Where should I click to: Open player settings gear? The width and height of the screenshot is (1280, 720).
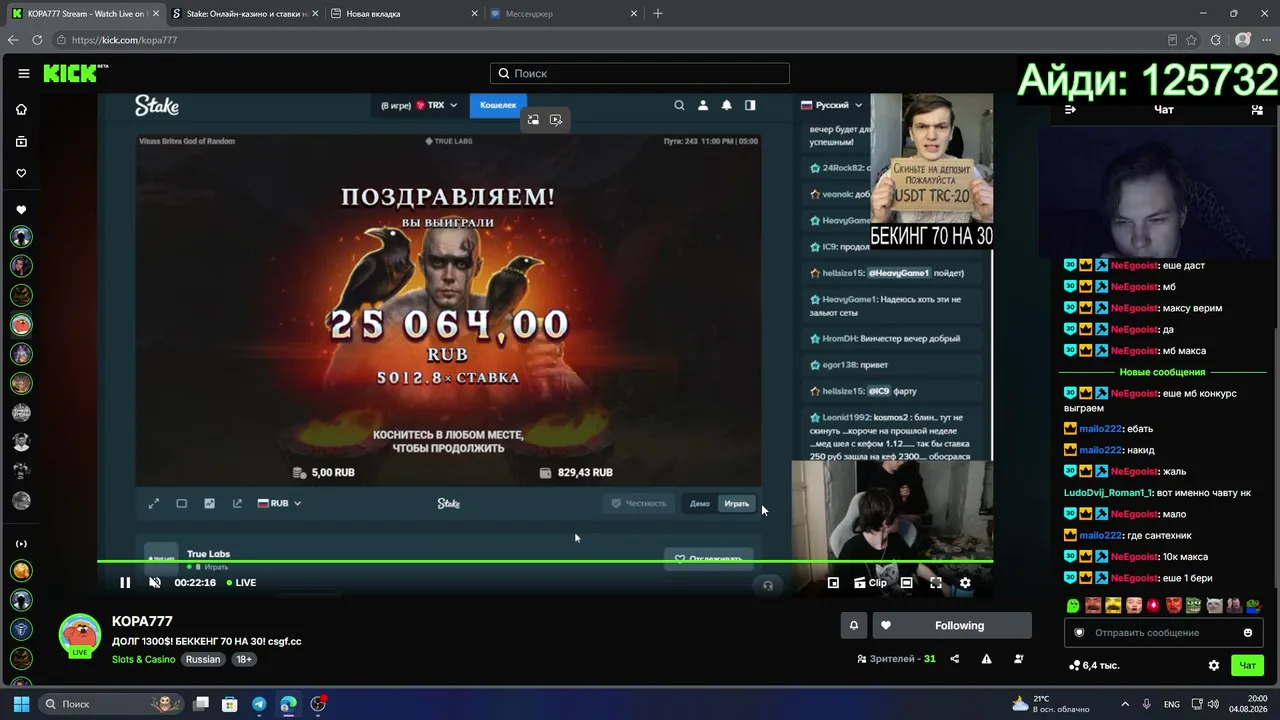(x=965, y=583)
